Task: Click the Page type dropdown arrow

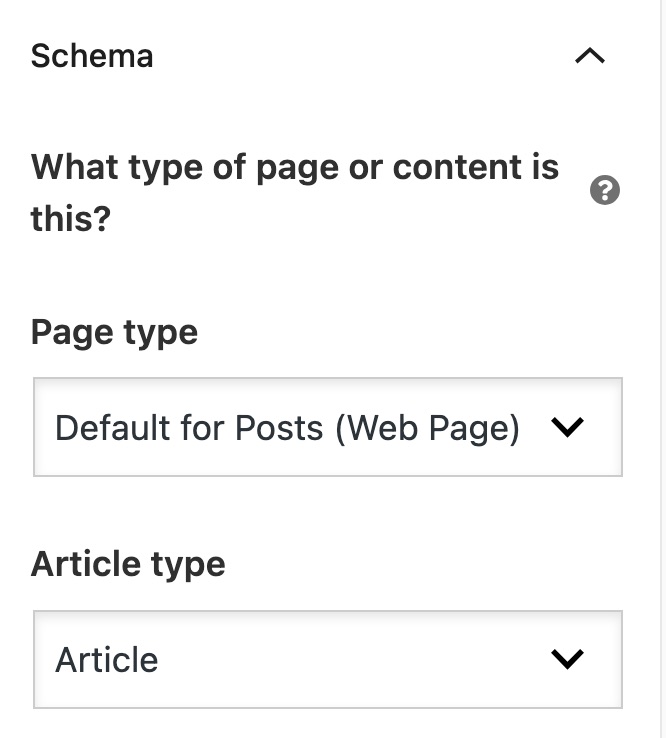Action: pos(567,427)
